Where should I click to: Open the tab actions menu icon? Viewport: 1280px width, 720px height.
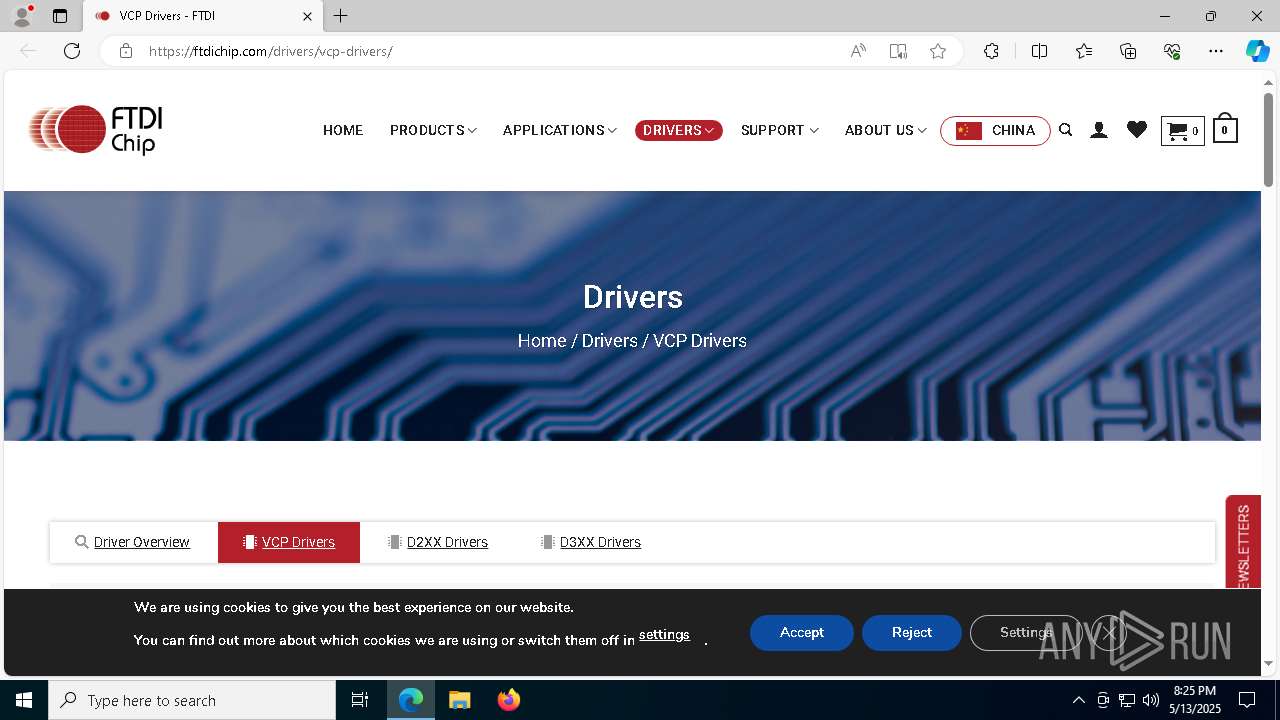click(x=60, y=16)
